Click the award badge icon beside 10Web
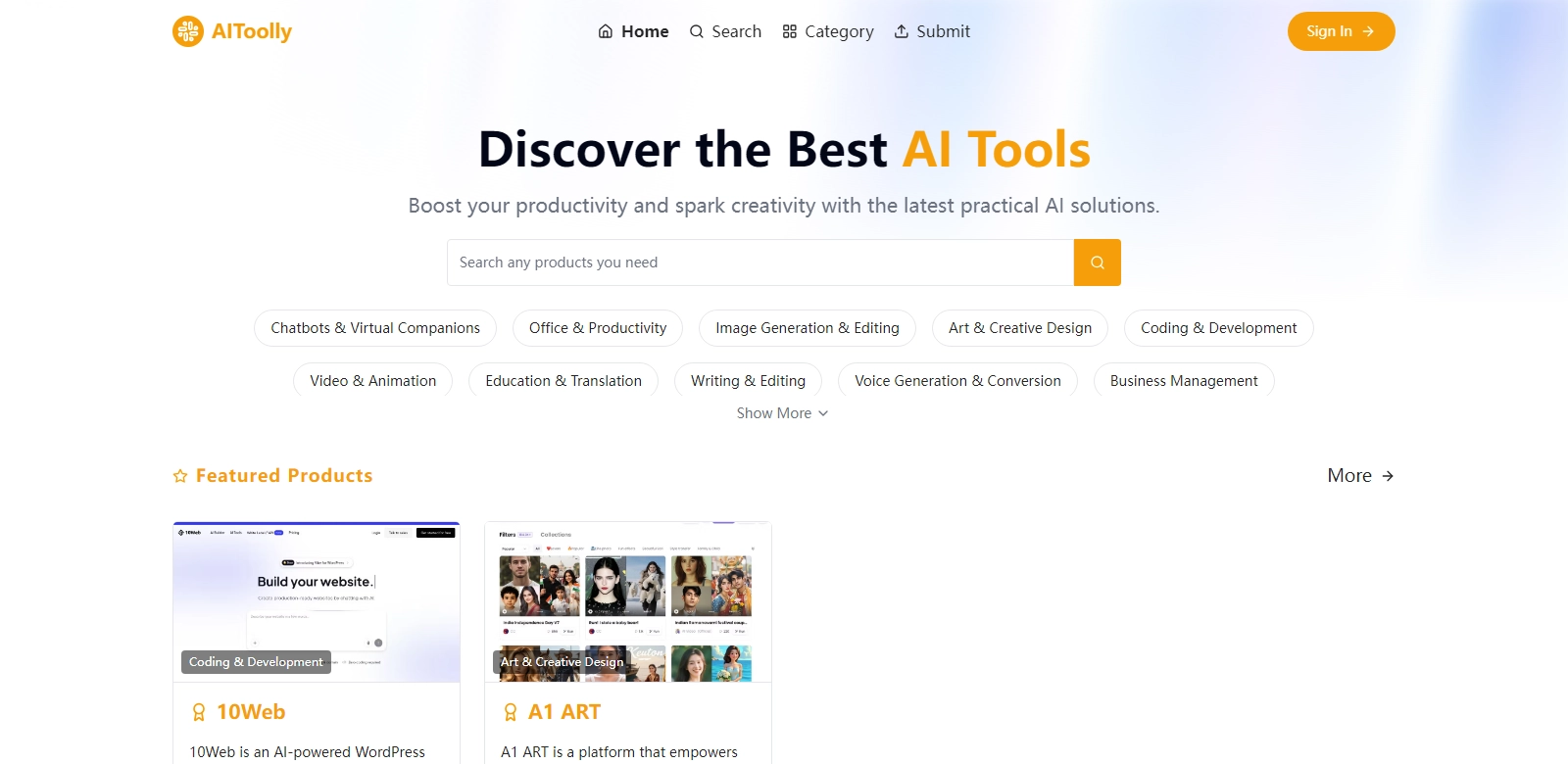This screenshot has height=764, width=1568. click(x=199, y=712)
